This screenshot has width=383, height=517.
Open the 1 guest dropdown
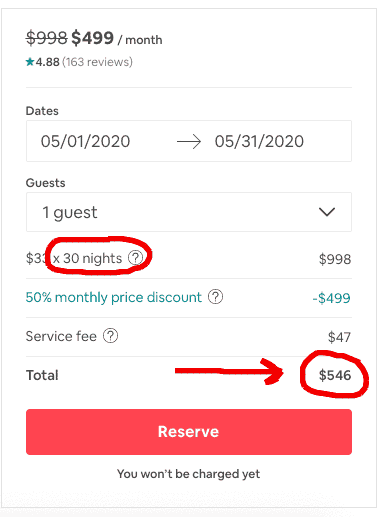point(189,212)
